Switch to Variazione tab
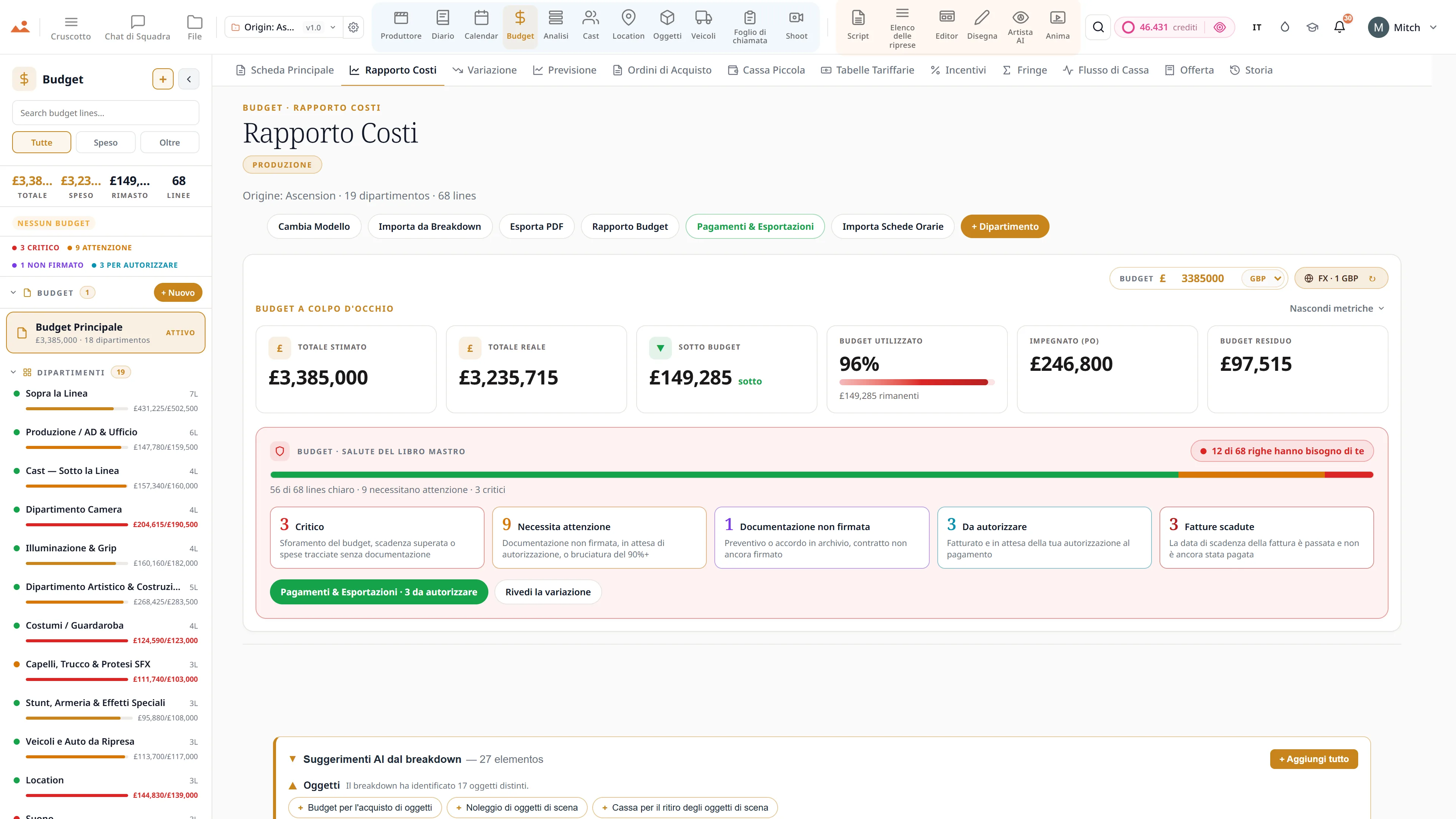Image resolution: width=1456 pixels, height=819 pixels. pos(485,70)
